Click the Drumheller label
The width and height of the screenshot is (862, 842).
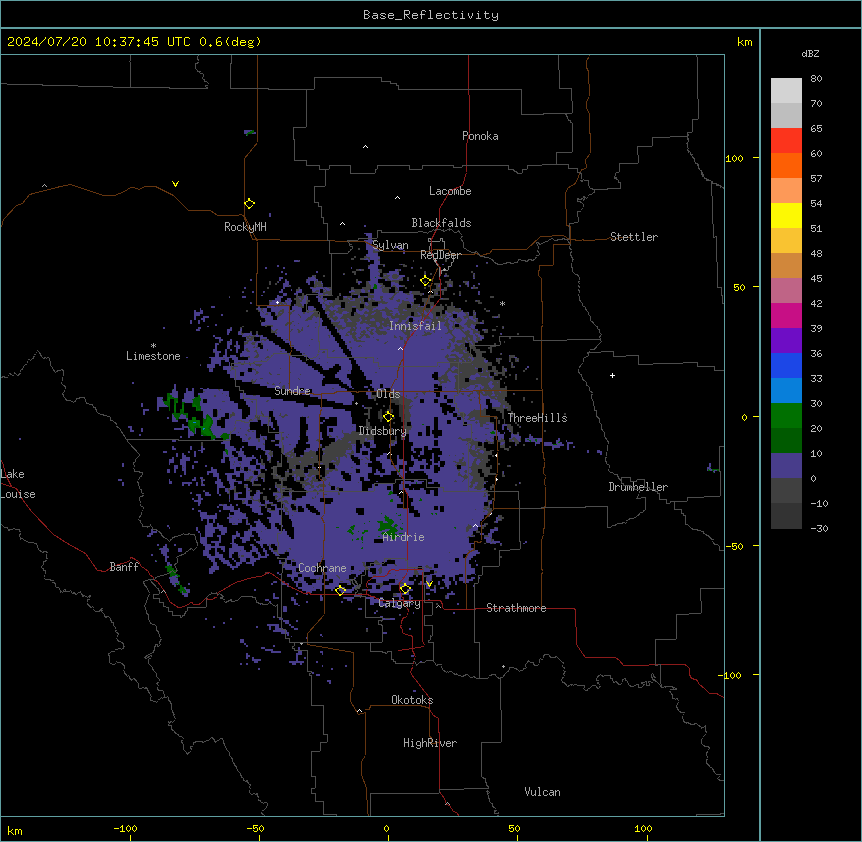click(x=638, y=487)
